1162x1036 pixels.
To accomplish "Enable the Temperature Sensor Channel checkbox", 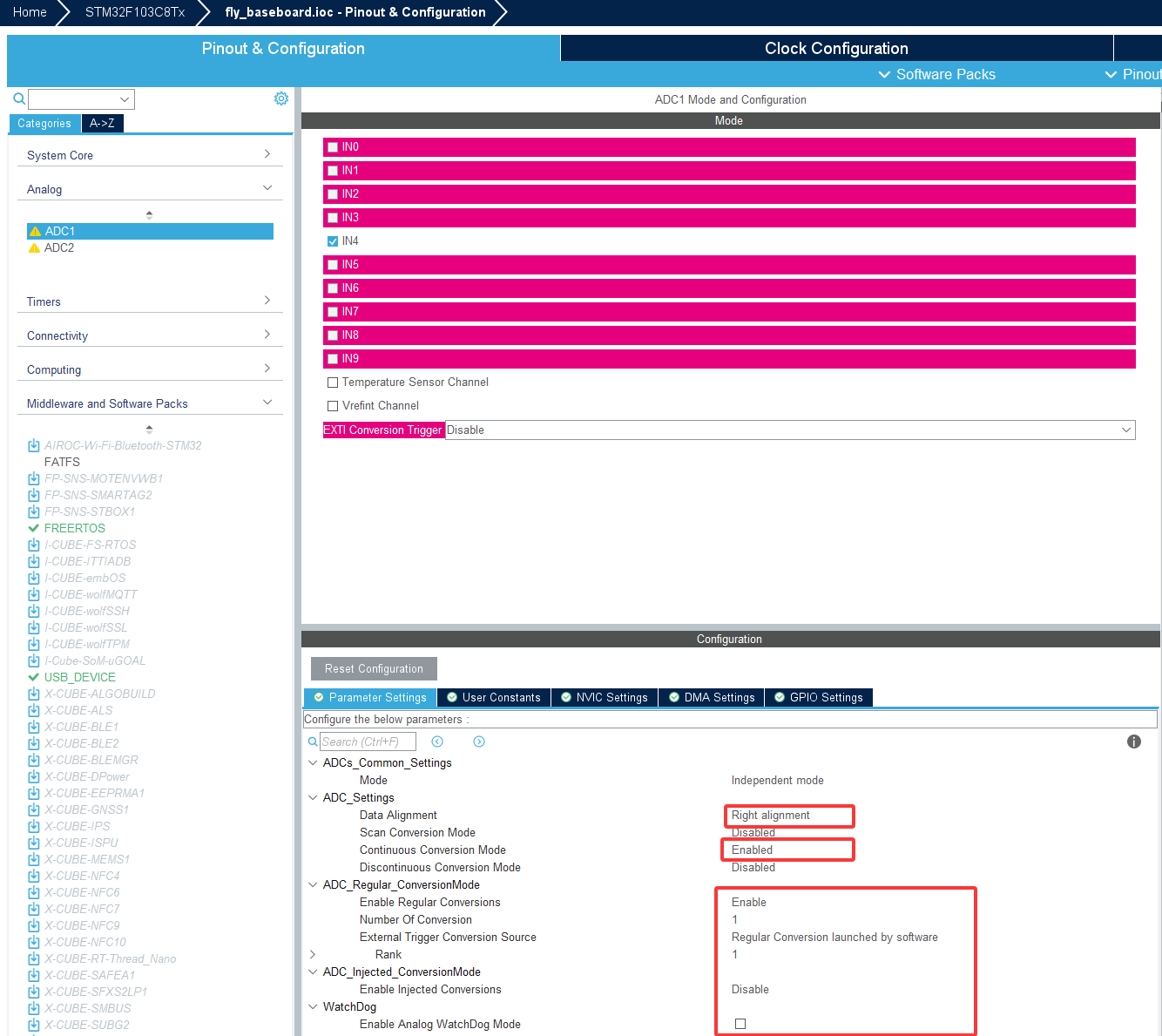I will (333, 383).
